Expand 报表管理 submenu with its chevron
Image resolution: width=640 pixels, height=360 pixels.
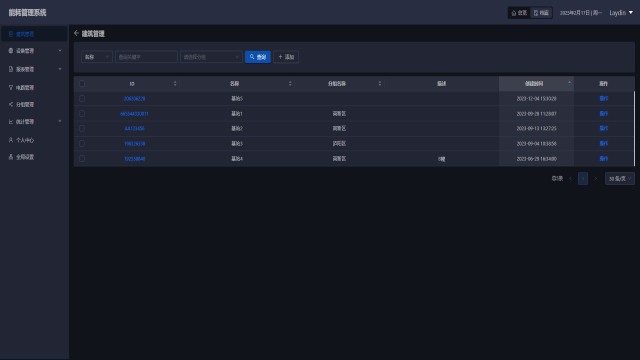(x=60, y=69)
